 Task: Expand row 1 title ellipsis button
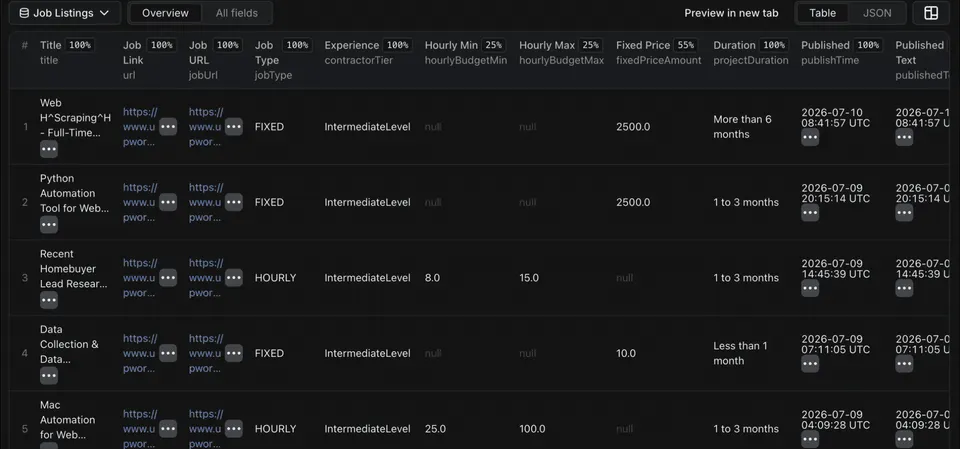tap(49, 149)
